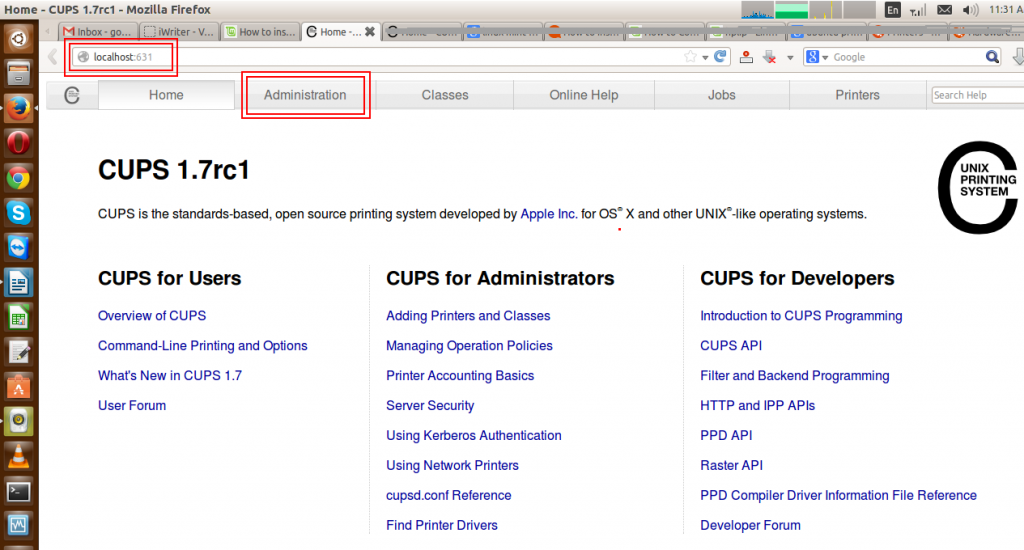Image resolution: width=1024 pixels, height=550 pixels.
Task: Open the En keyboard language indicator
Action: point(893,10)
